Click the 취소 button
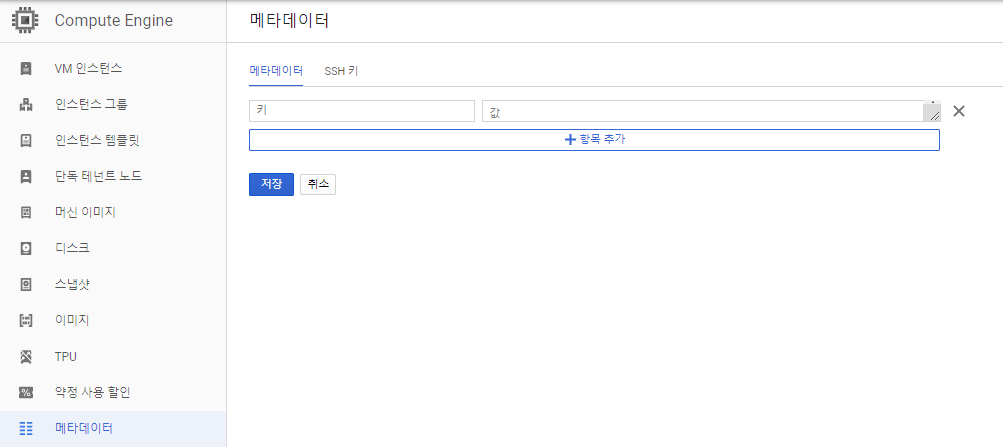The height and width of the screenshot is (447, 1003). tap(318, 184)
